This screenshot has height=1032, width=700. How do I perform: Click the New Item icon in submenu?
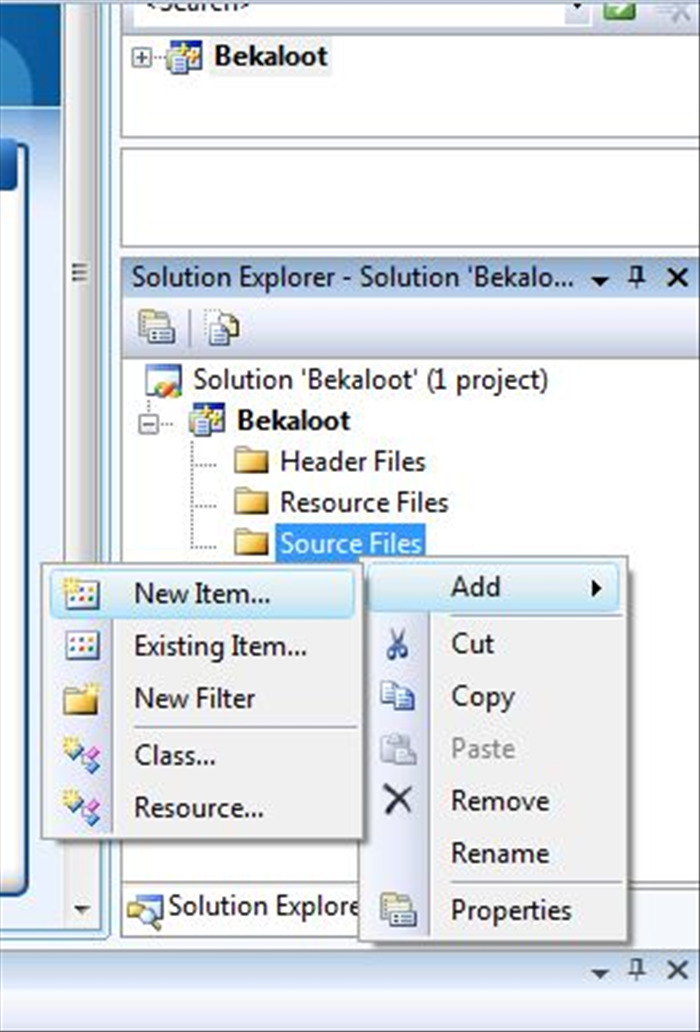(82, 594)
